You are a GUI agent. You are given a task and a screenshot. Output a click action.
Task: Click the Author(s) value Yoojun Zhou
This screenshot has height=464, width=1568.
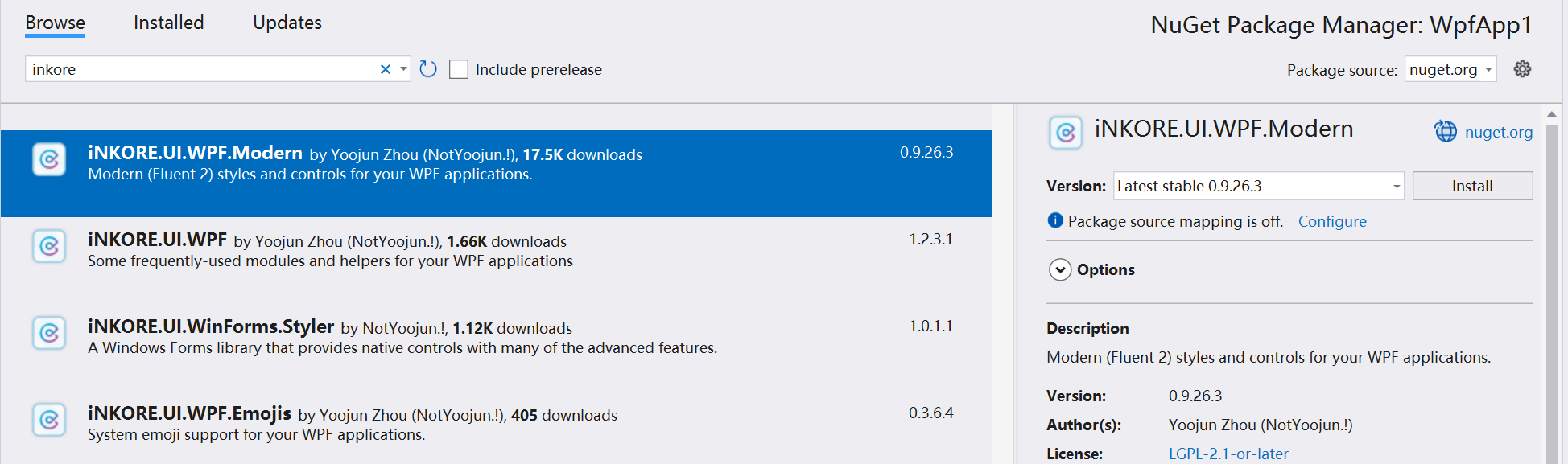click(1261, 425)
